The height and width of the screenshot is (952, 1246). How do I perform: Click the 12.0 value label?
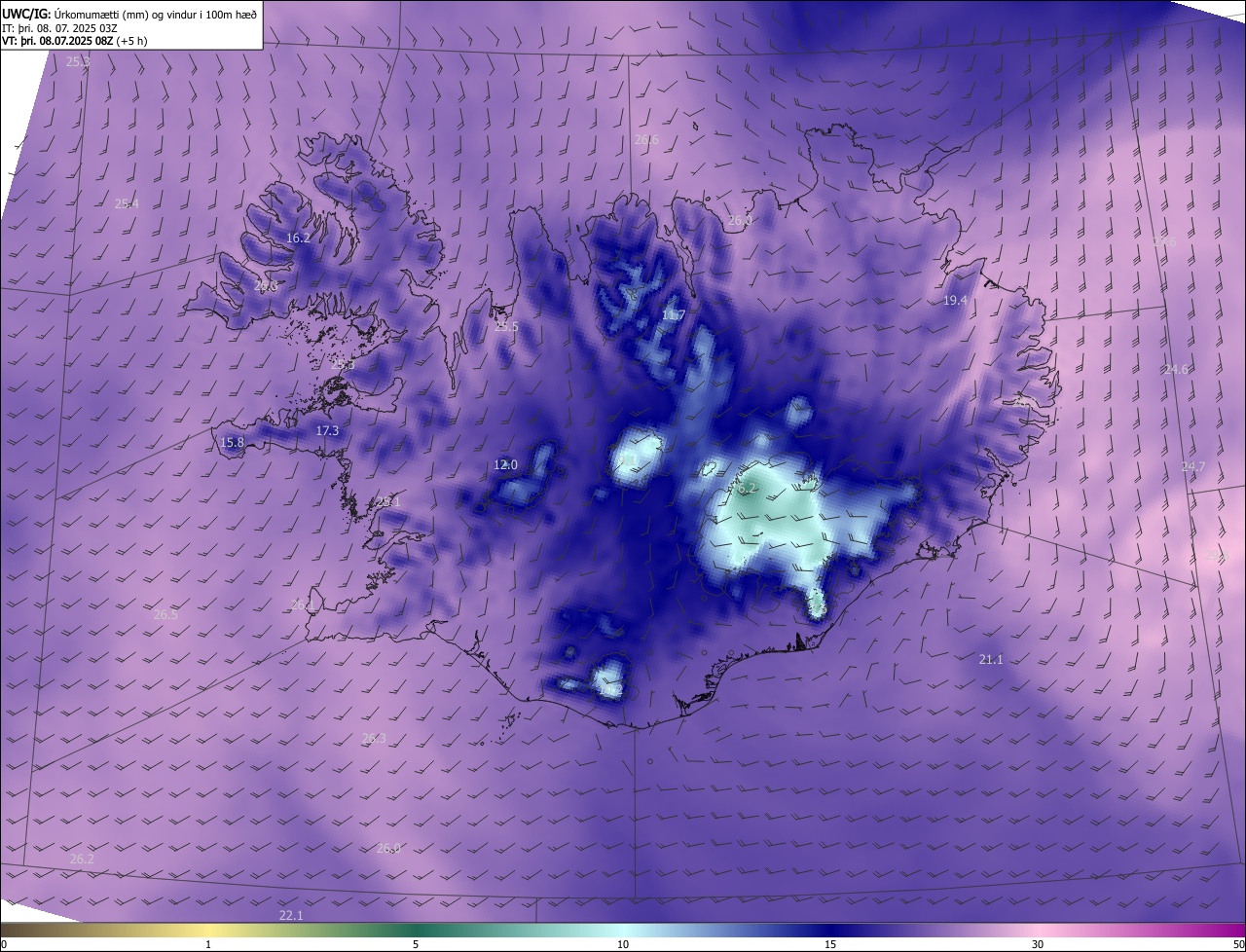tap(505, 464)
